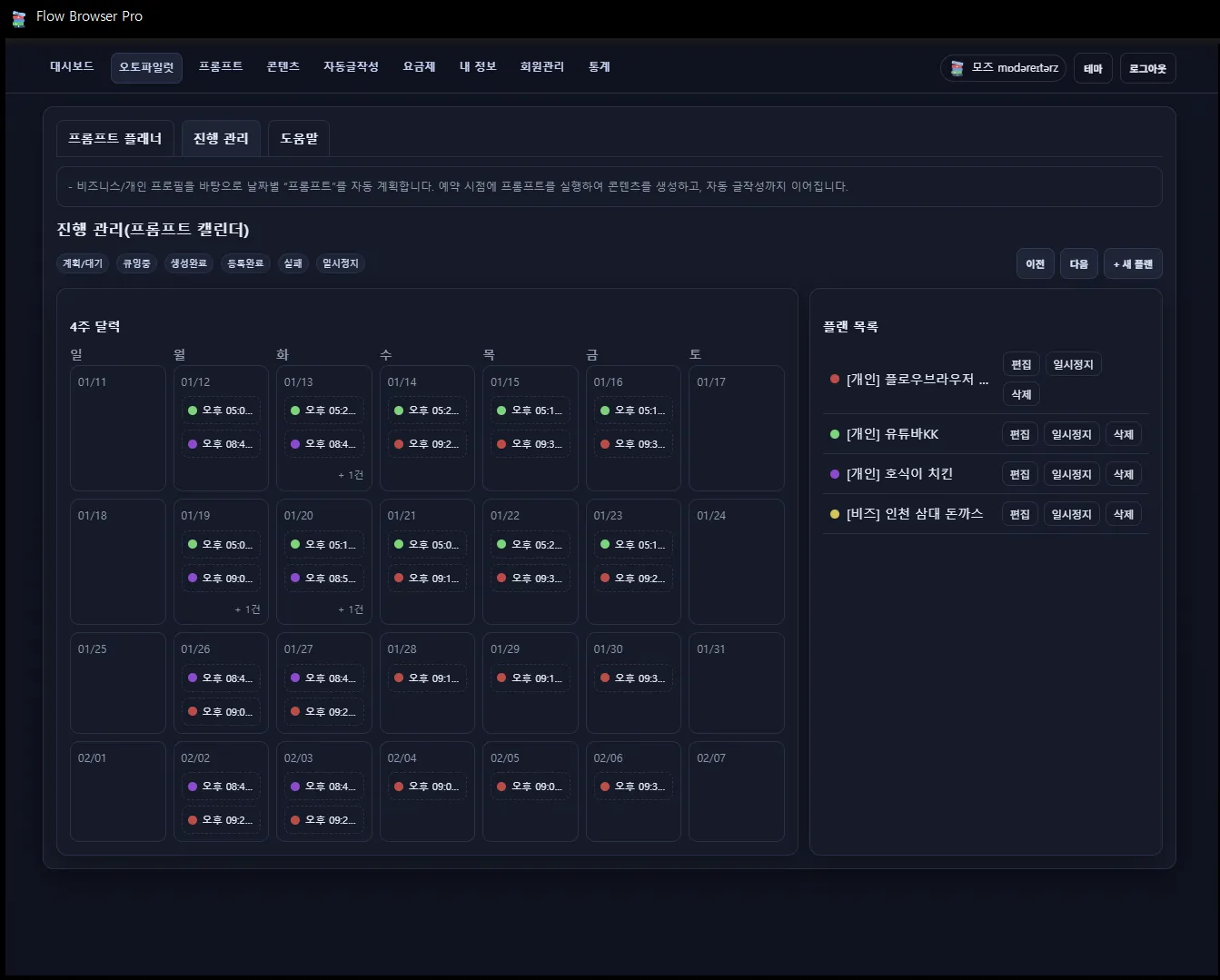The width and height of the screenshot is (1220, 980).
Task: Click the orange dot on 01/28 event
Action: (x=399, y=678)
